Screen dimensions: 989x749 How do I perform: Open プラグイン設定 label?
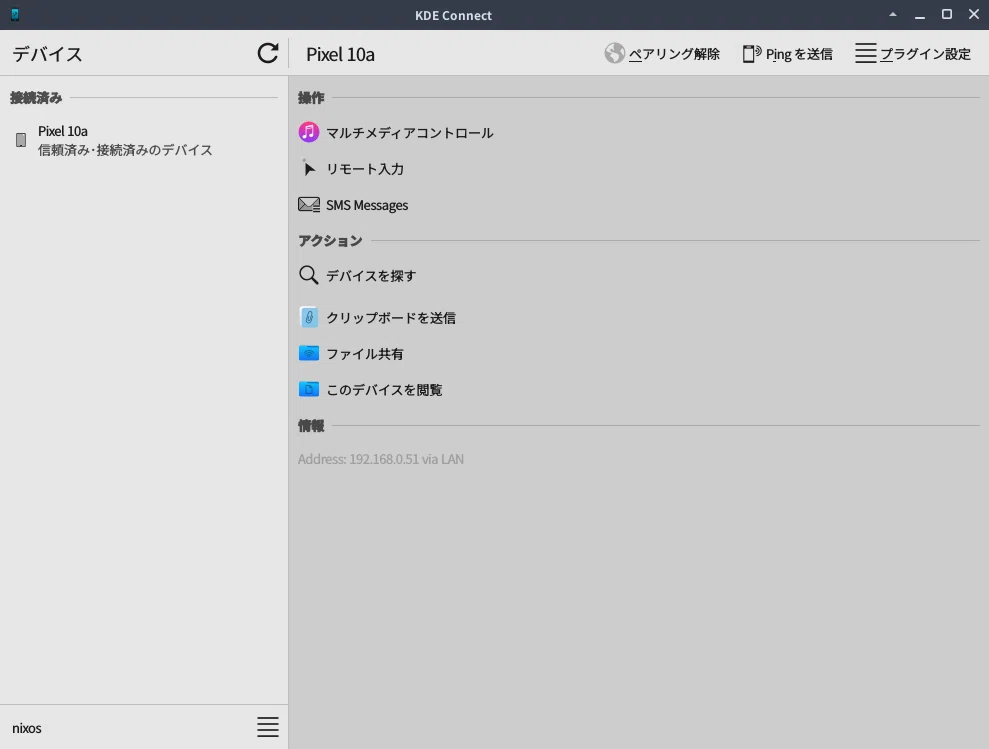pyautogui.click(x=925, y=54)
